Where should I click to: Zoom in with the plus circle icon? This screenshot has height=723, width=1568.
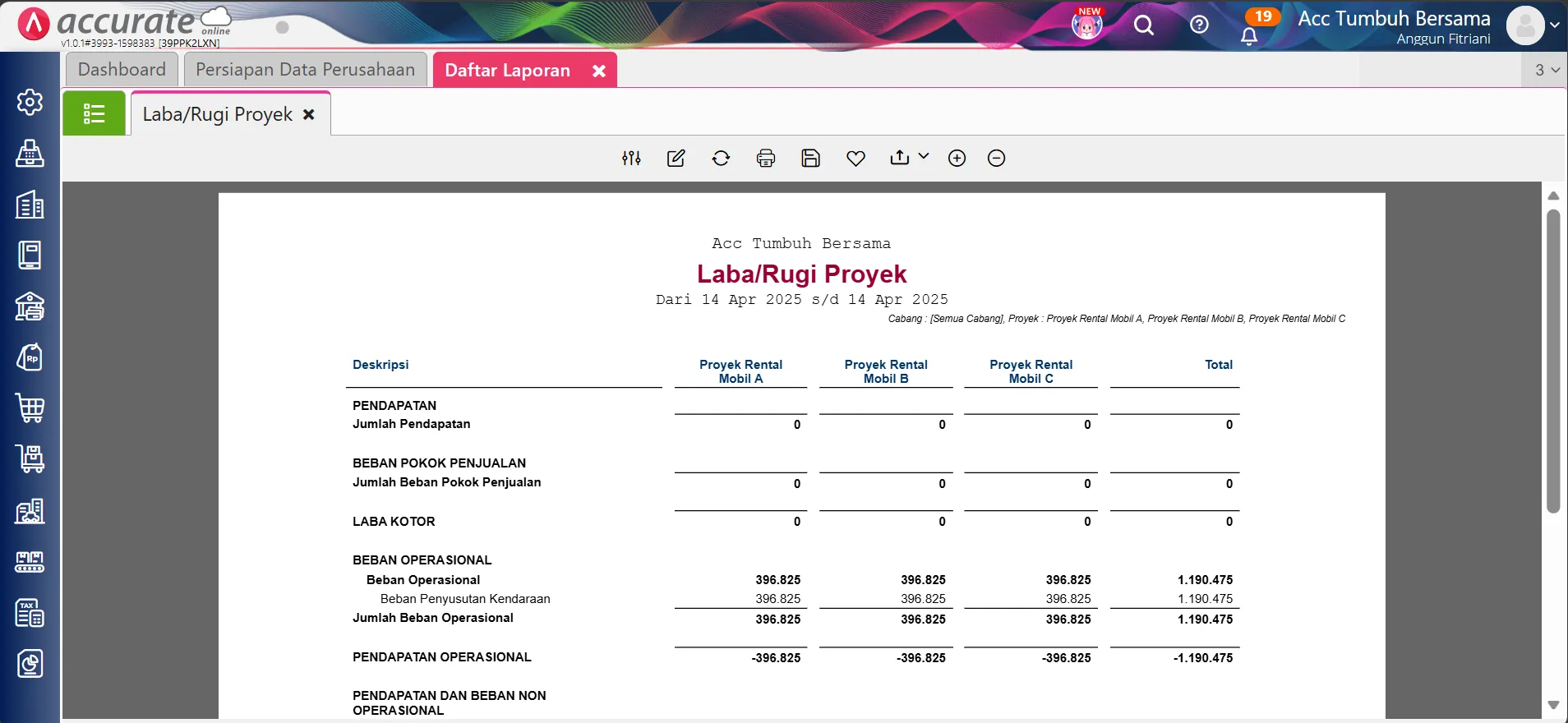click(957, 159)
